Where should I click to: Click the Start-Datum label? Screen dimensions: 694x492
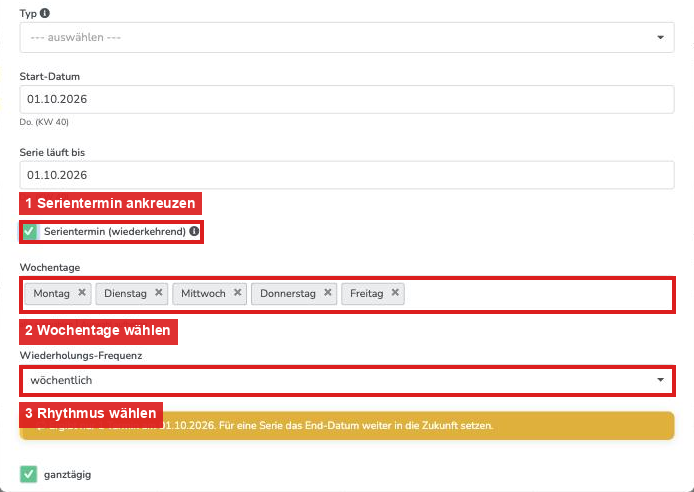coord(50,77)
